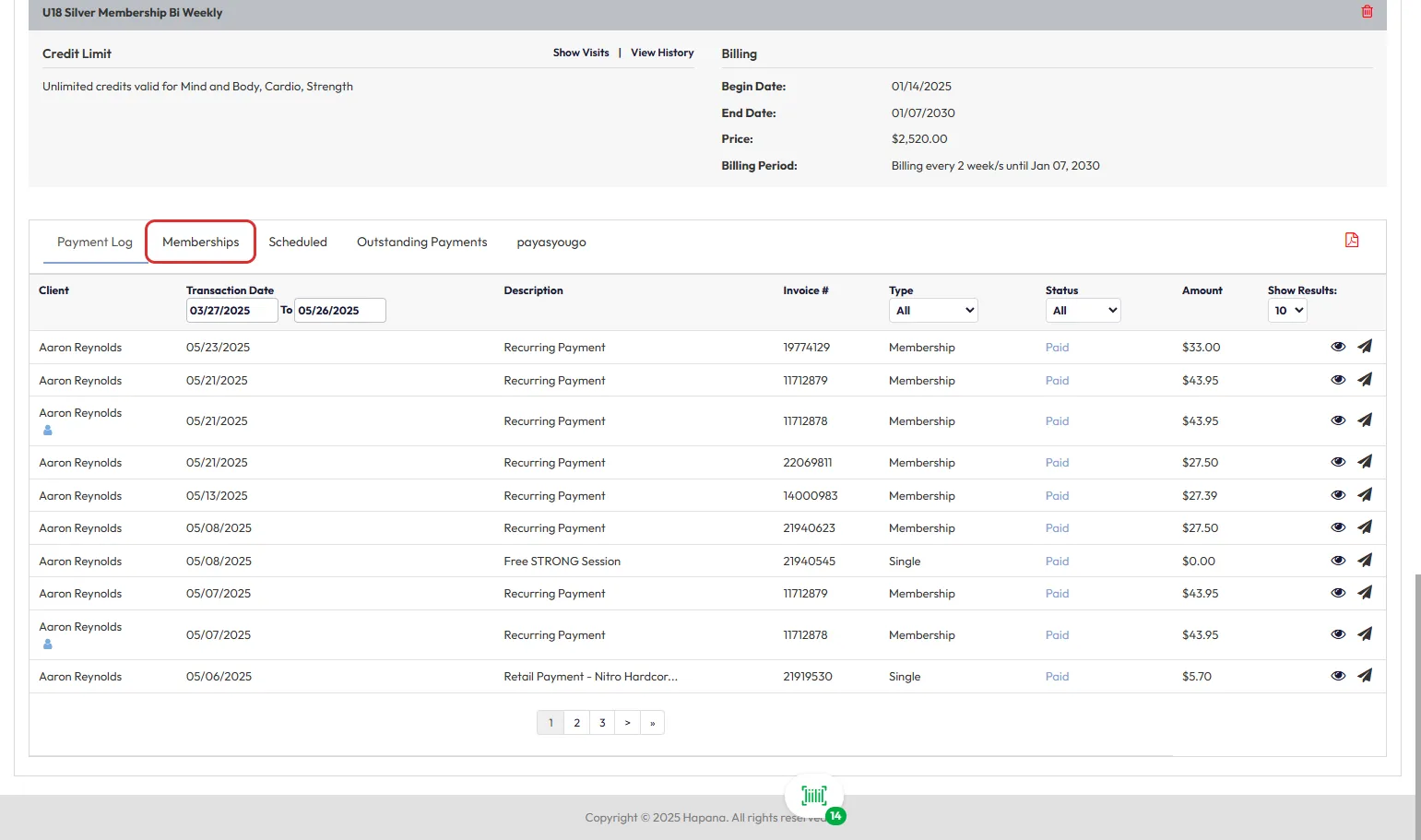Image resolution: width=1421 pixels, height=840 pixels.
Task: View Free STRONG Session payment via eye icon
Action: coord(1338,561)
